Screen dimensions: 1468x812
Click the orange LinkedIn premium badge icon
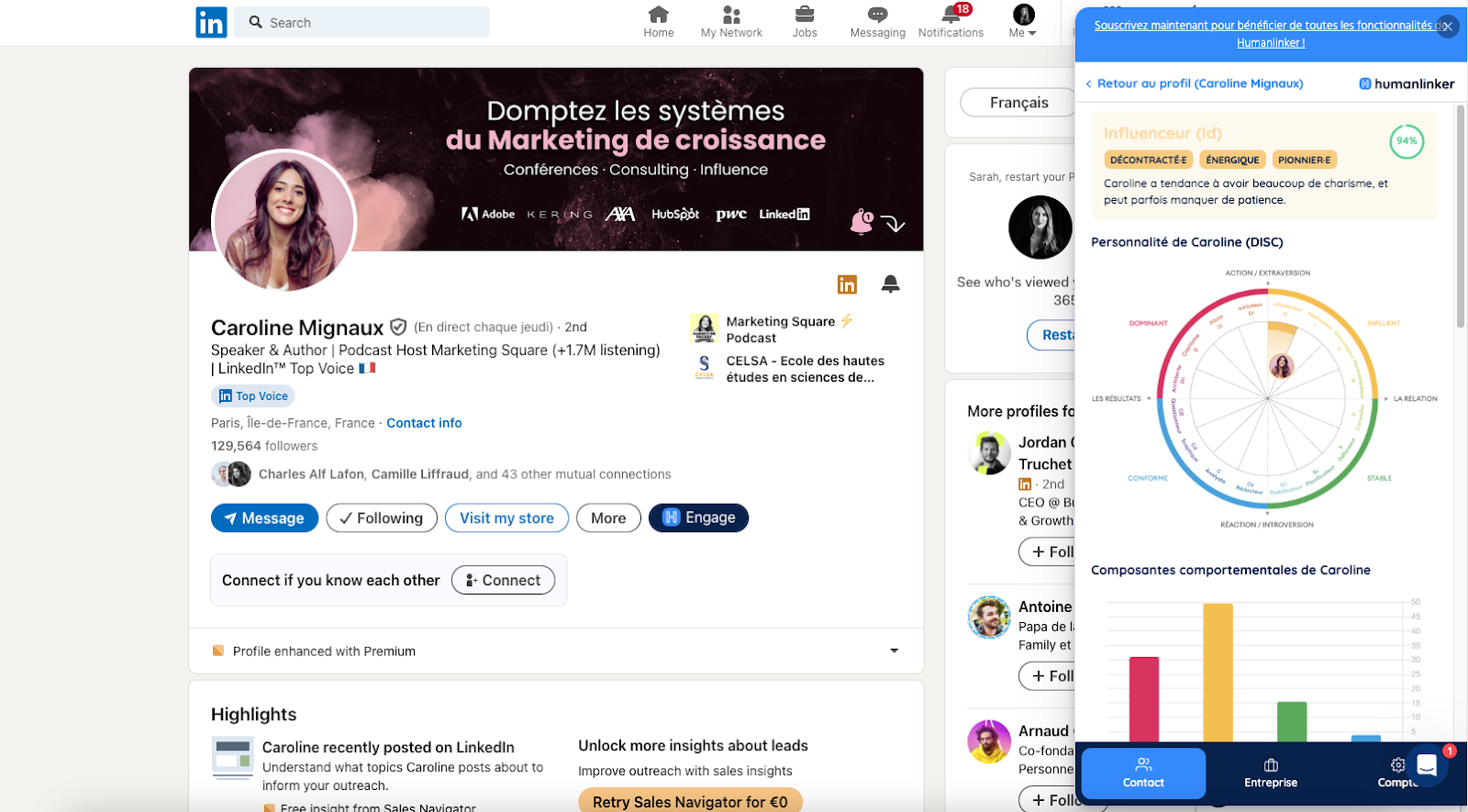point(847,284)
